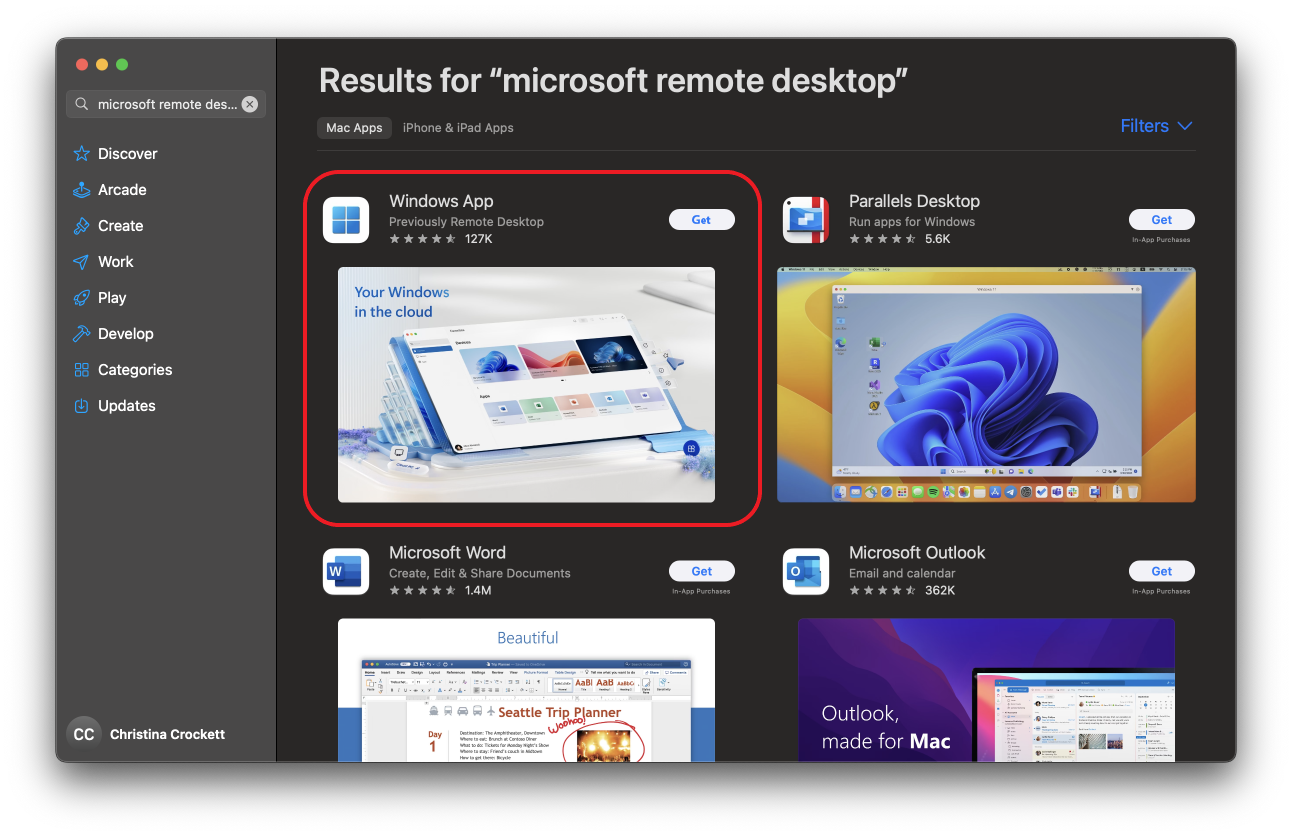Click the Windows App star rating
Viewport: 1292px width, 836px height.
pos(423,239)
